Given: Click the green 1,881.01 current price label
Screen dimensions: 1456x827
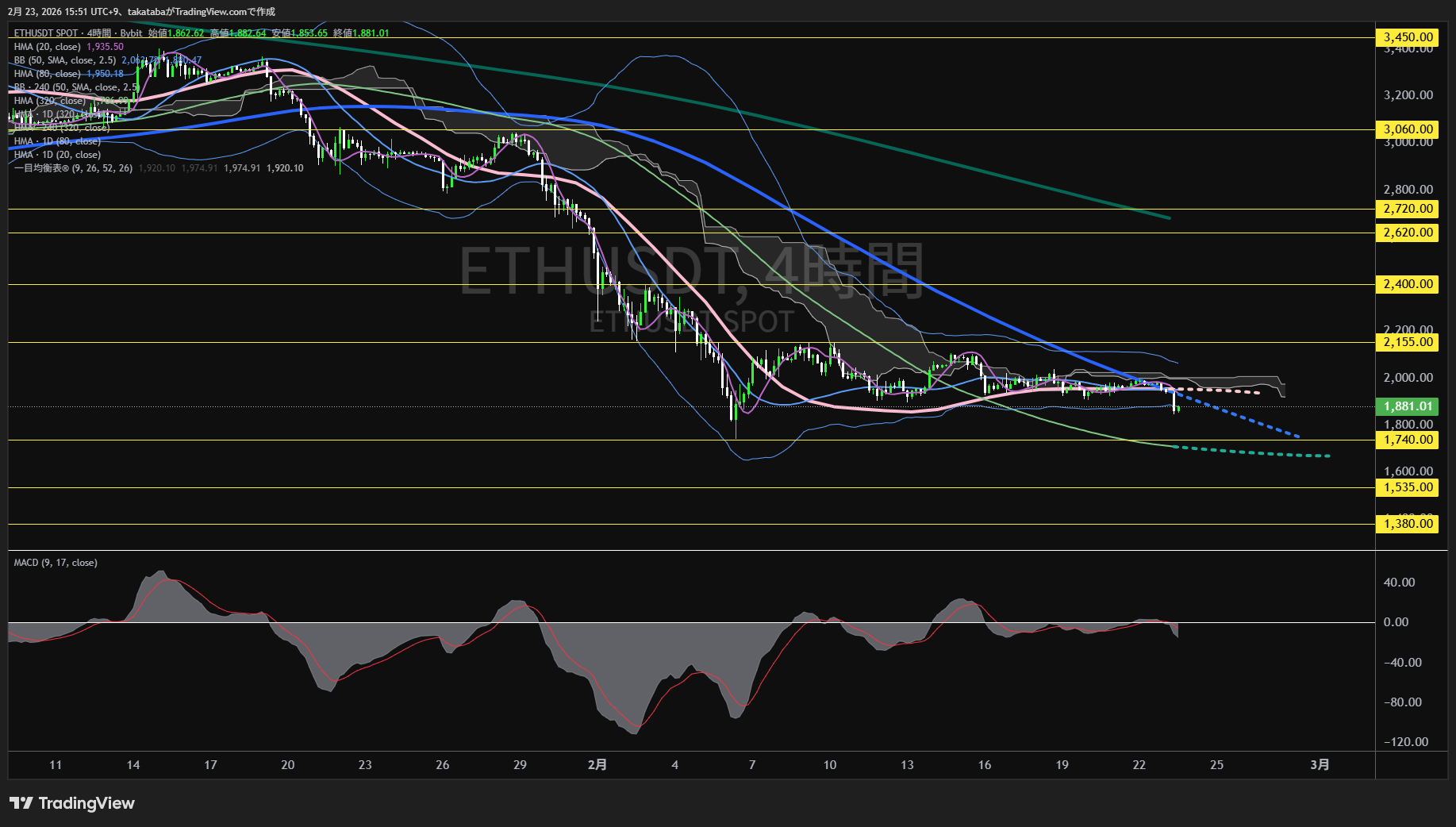Looking at the screenshot, I should 1408,406.
